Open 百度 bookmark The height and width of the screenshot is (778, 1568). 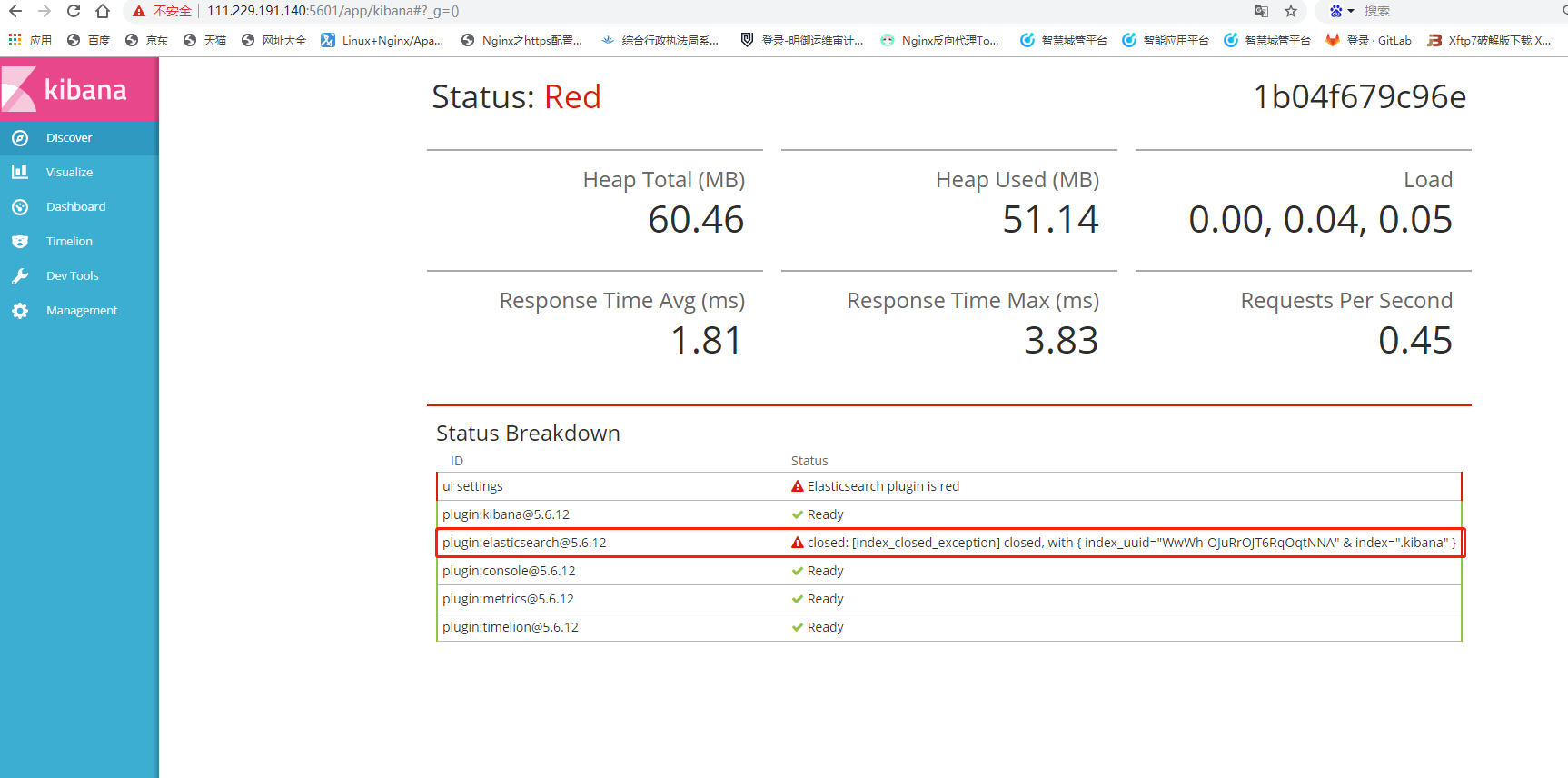point(88,40)
